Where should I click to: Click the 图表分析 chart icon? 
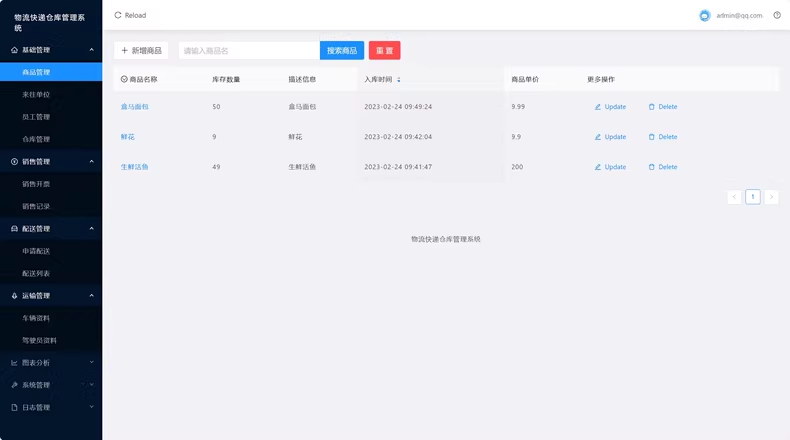(x=14, y=363)
